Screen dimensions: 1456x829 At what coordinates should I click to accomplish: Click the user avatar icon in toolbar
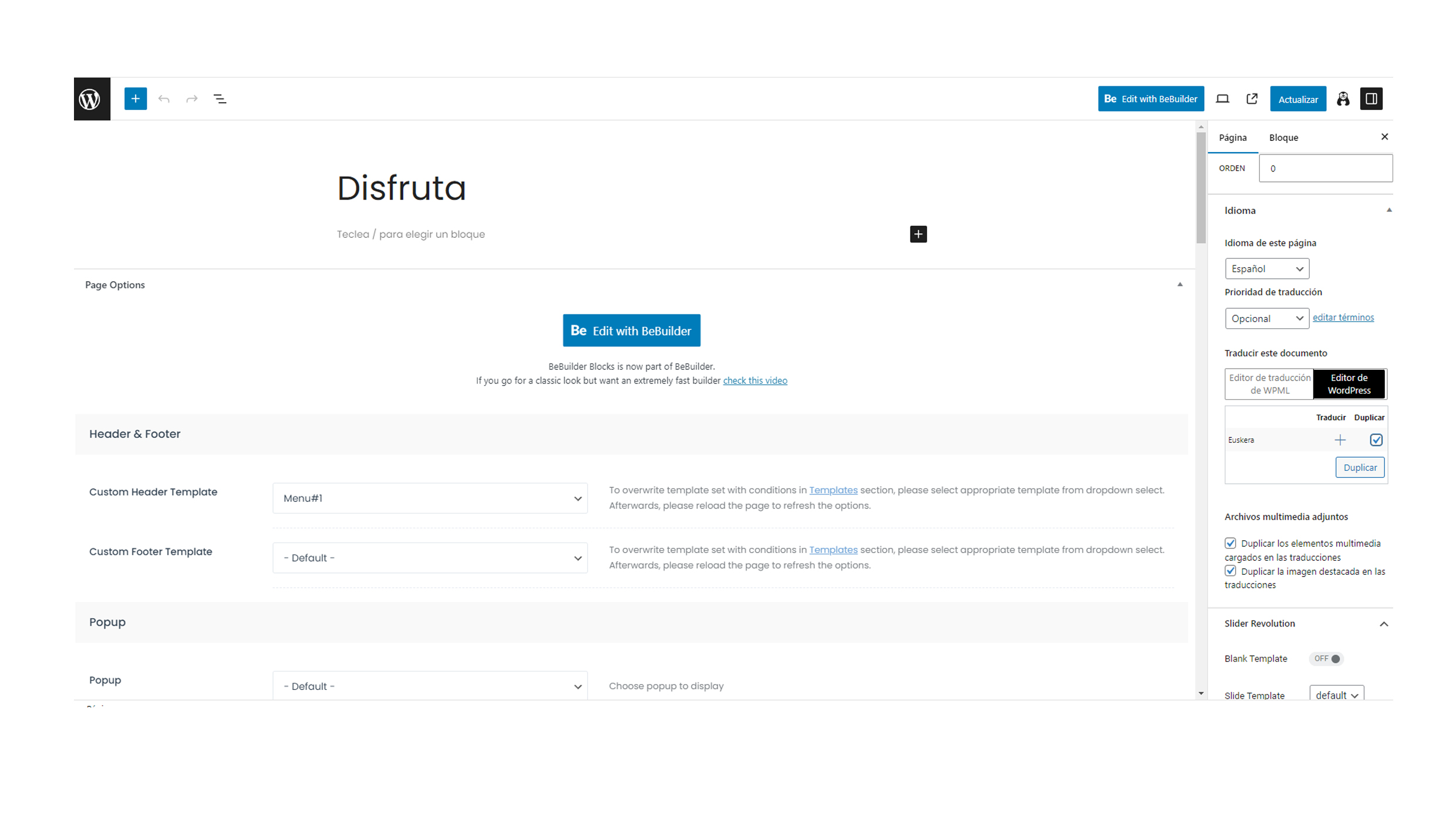point(1343,99)
